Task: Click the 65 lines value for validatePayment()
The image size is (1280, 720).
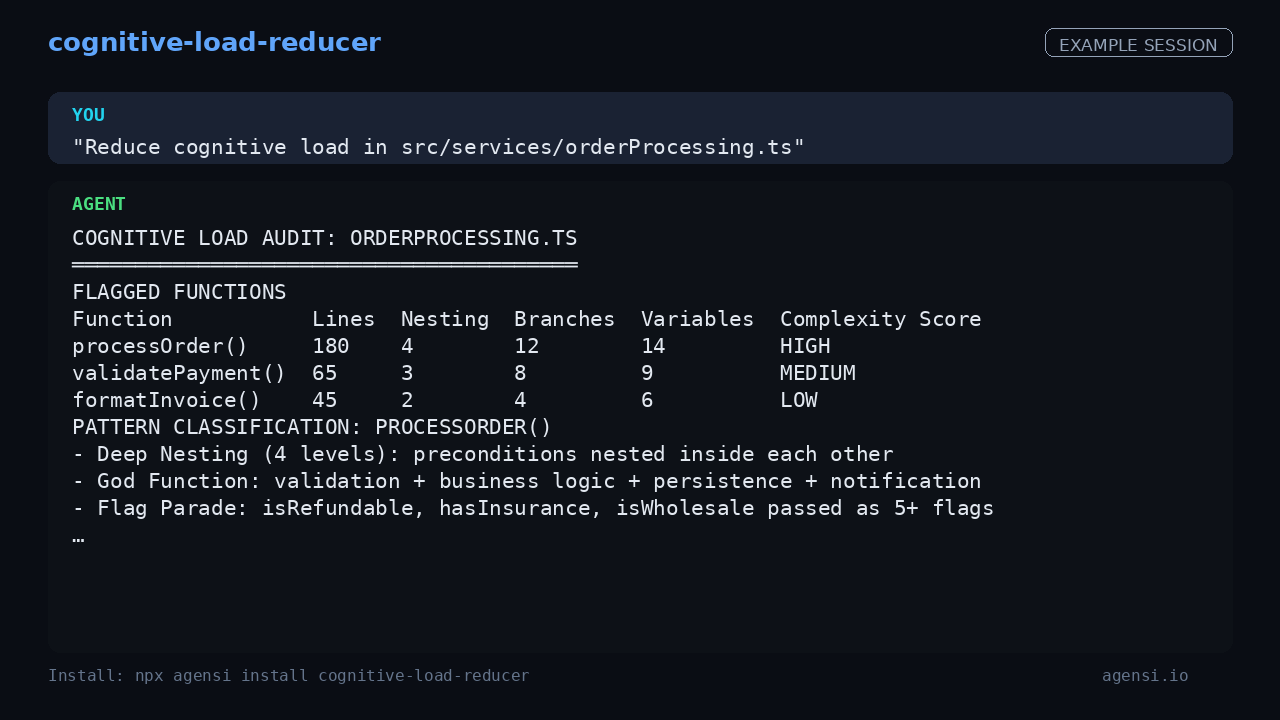Action: (x=325, y=373)
